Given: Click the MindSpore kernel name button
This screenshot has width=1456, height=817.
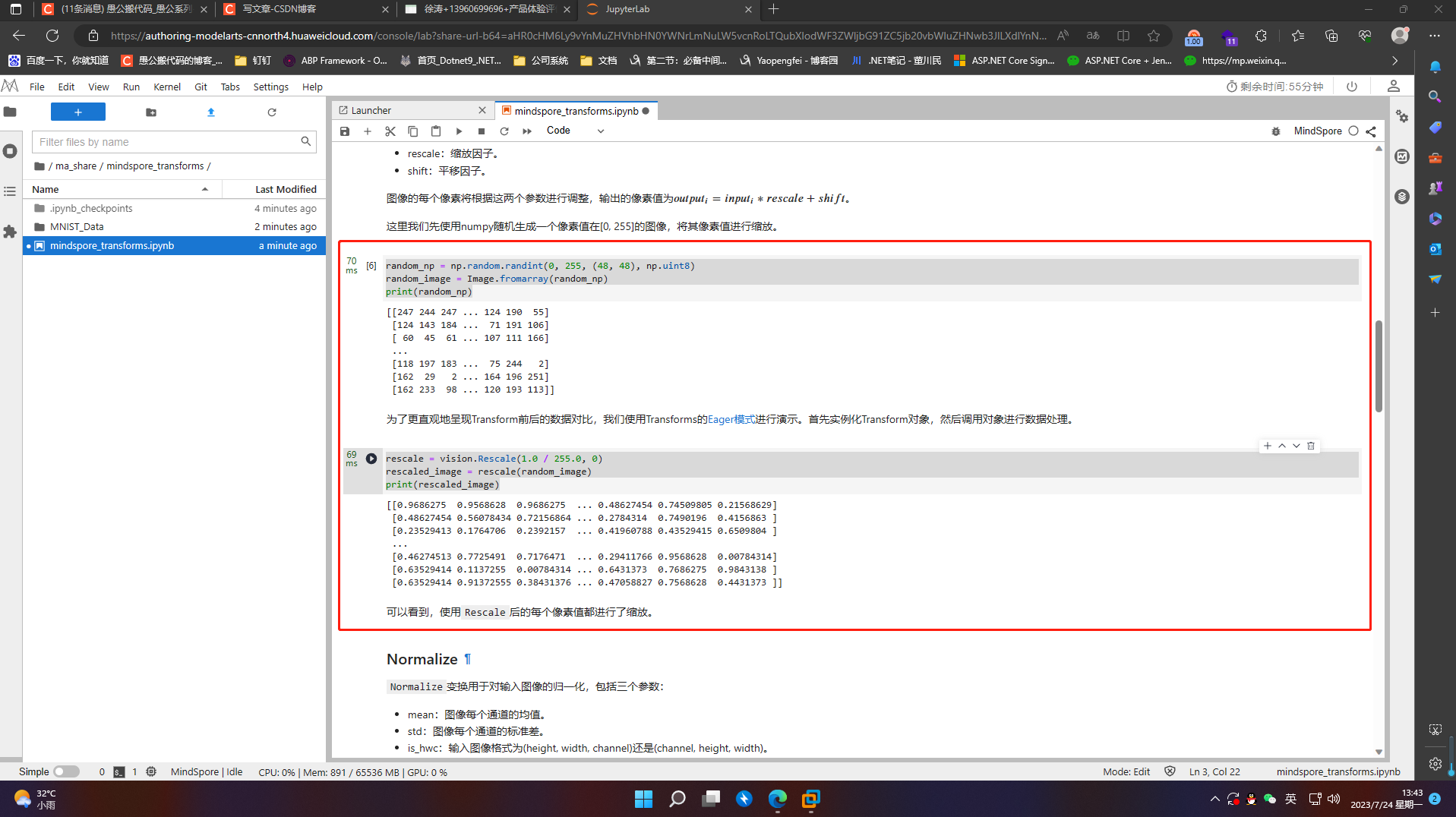Looking at the screenshot, I should [1318, 131].
